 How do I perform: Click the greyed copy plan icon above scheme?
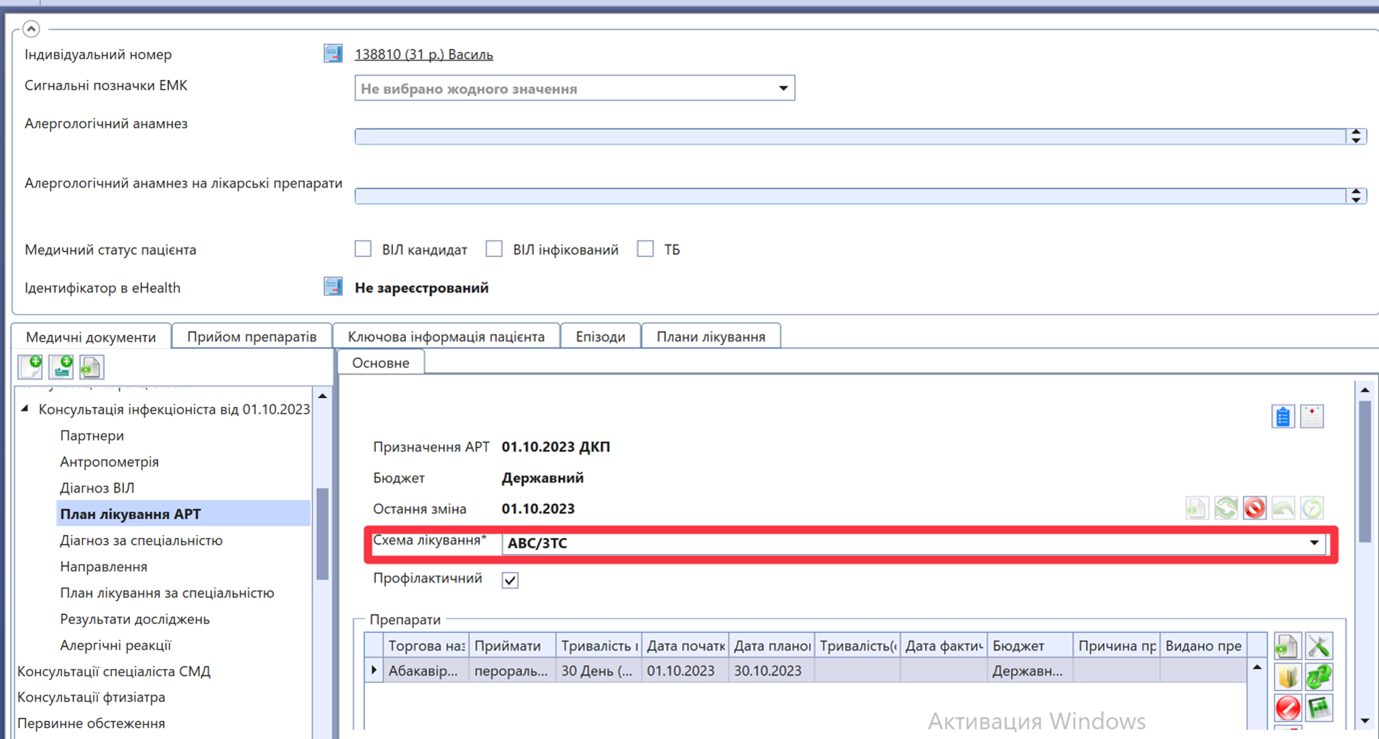click(x=1197, y=509)
